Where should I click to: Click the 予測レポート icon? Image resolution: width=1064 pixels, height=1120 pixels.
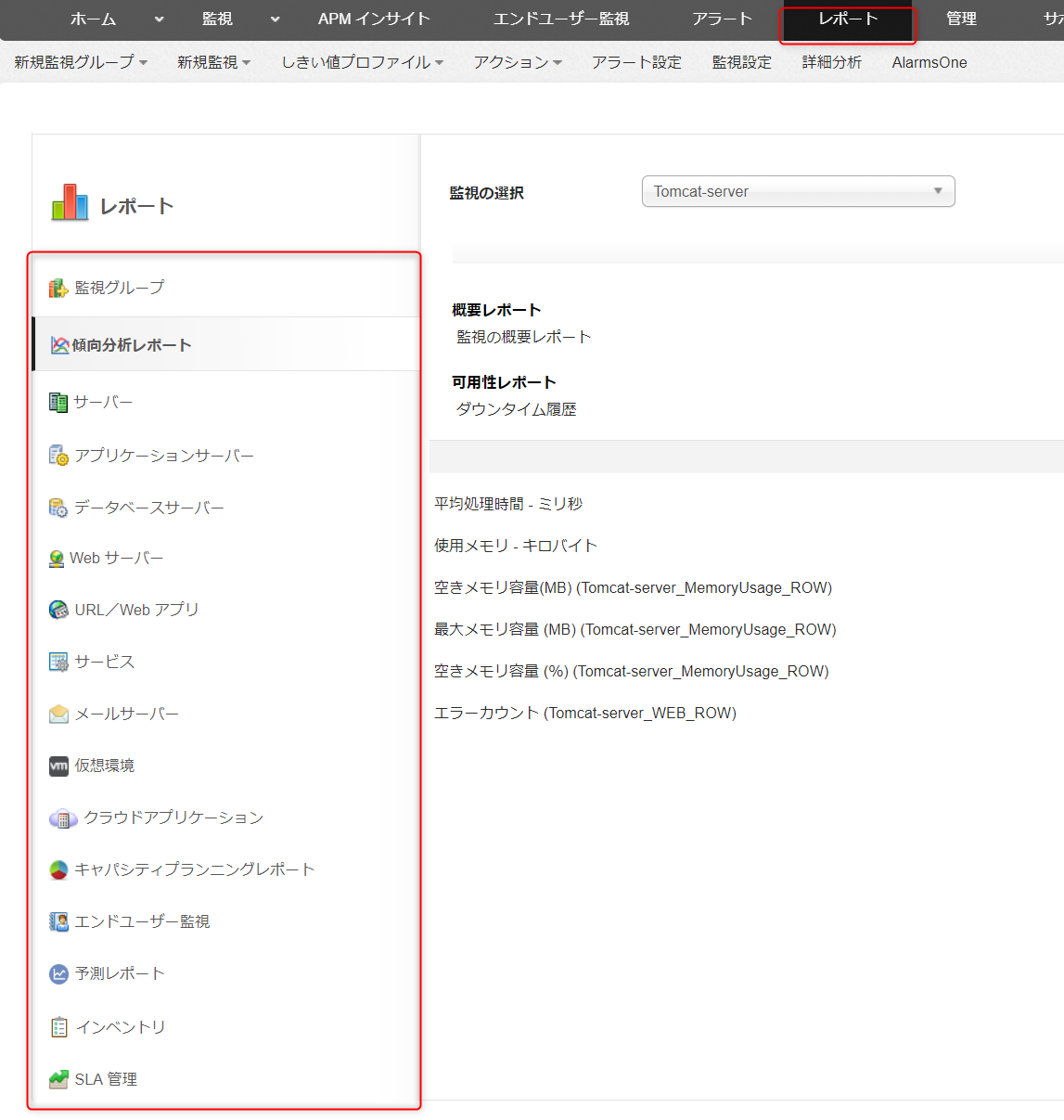58,973
